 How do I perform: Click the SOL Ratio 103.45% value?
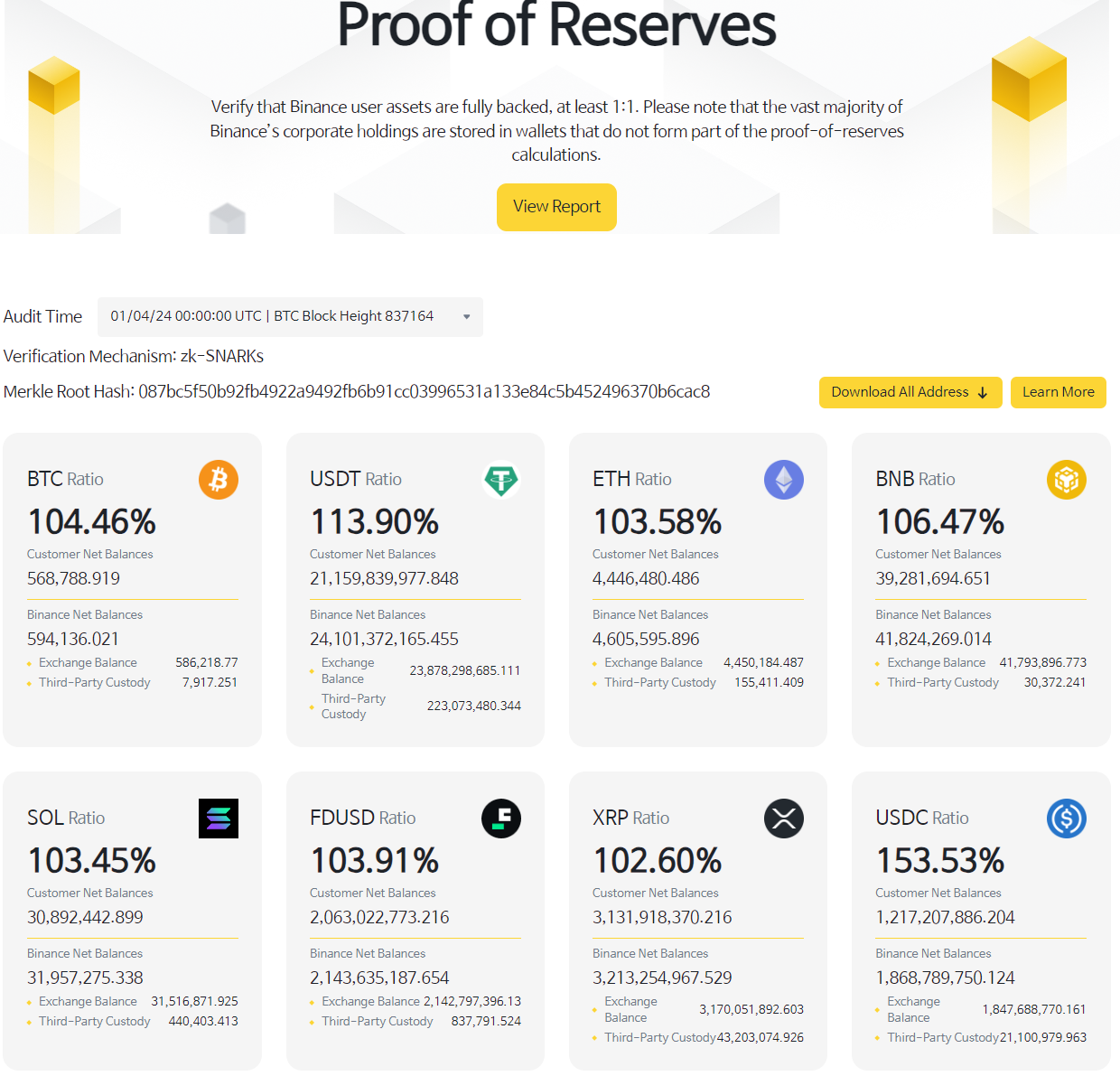pyautogui.click(x=92, y=860)
